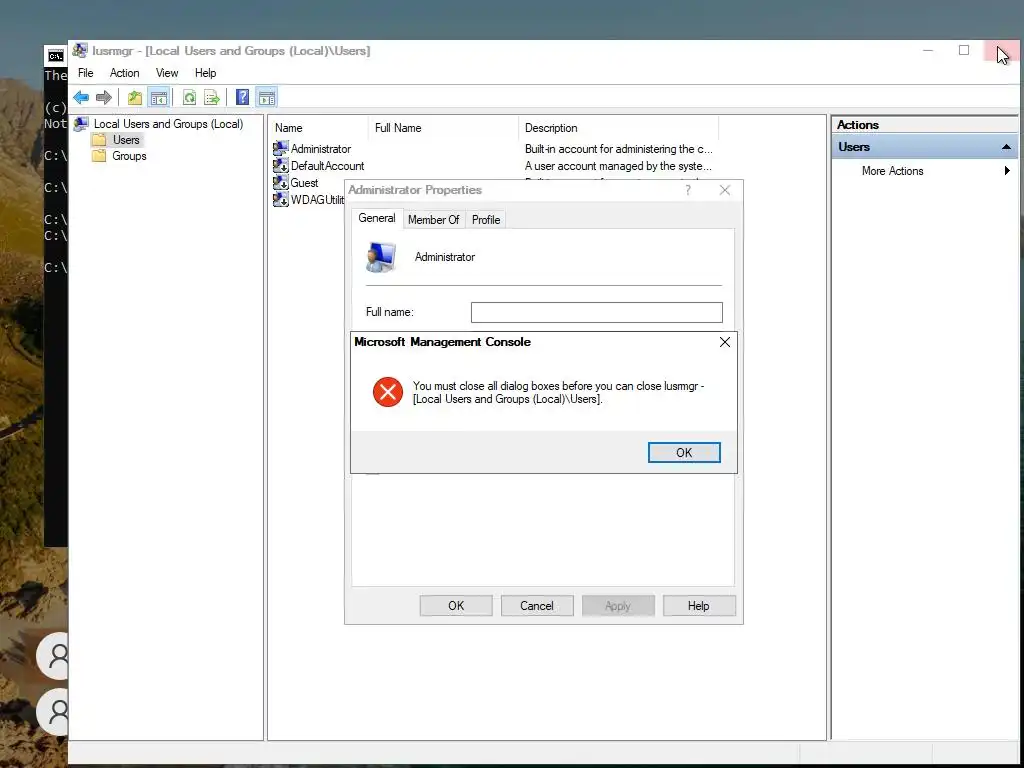1024x768 pixels.
Task: Select the Guest name text
Action: 304,183
